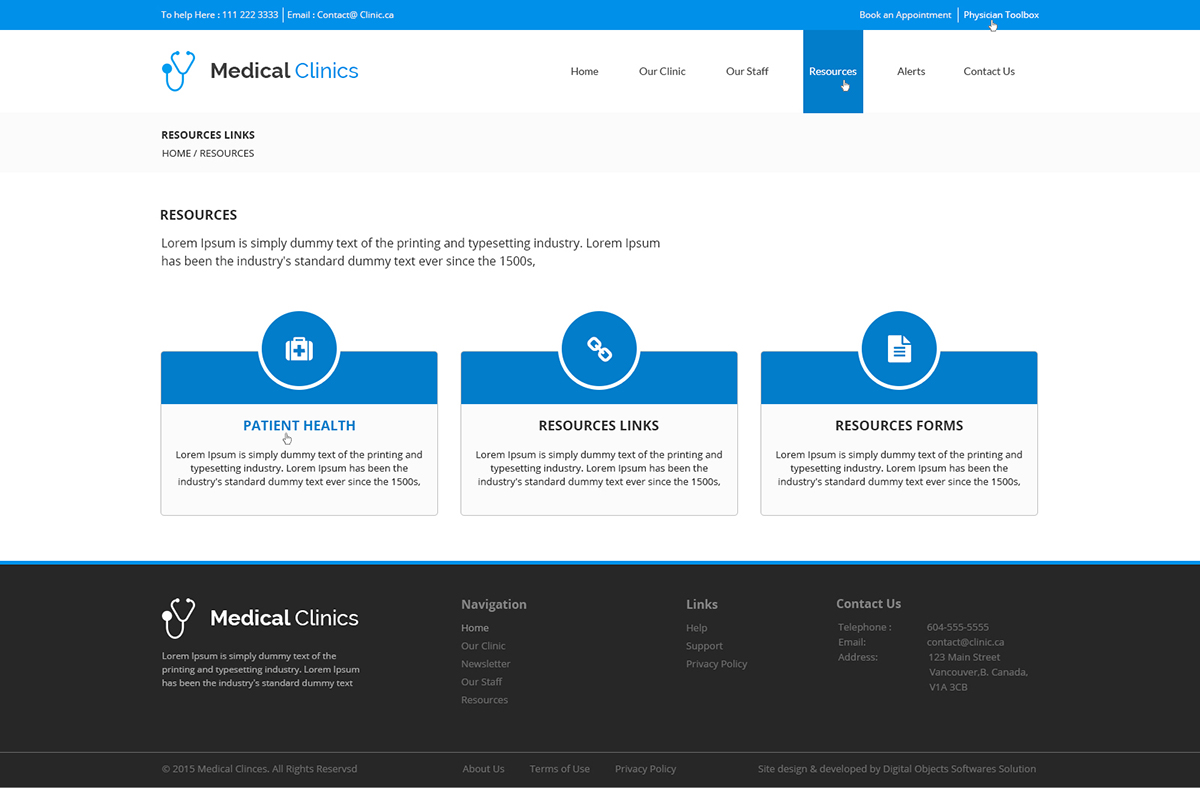Navigate to the Our Staff page
The image size is (1200, 788).
[x=747, y=71]
